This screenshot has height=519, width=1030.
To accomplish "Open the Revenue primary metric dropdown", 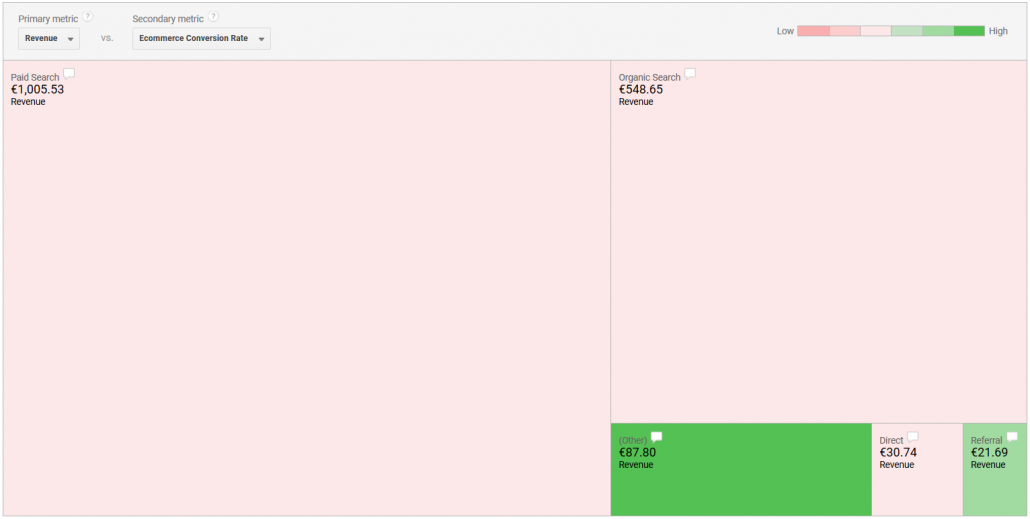I will pos(49,38).
